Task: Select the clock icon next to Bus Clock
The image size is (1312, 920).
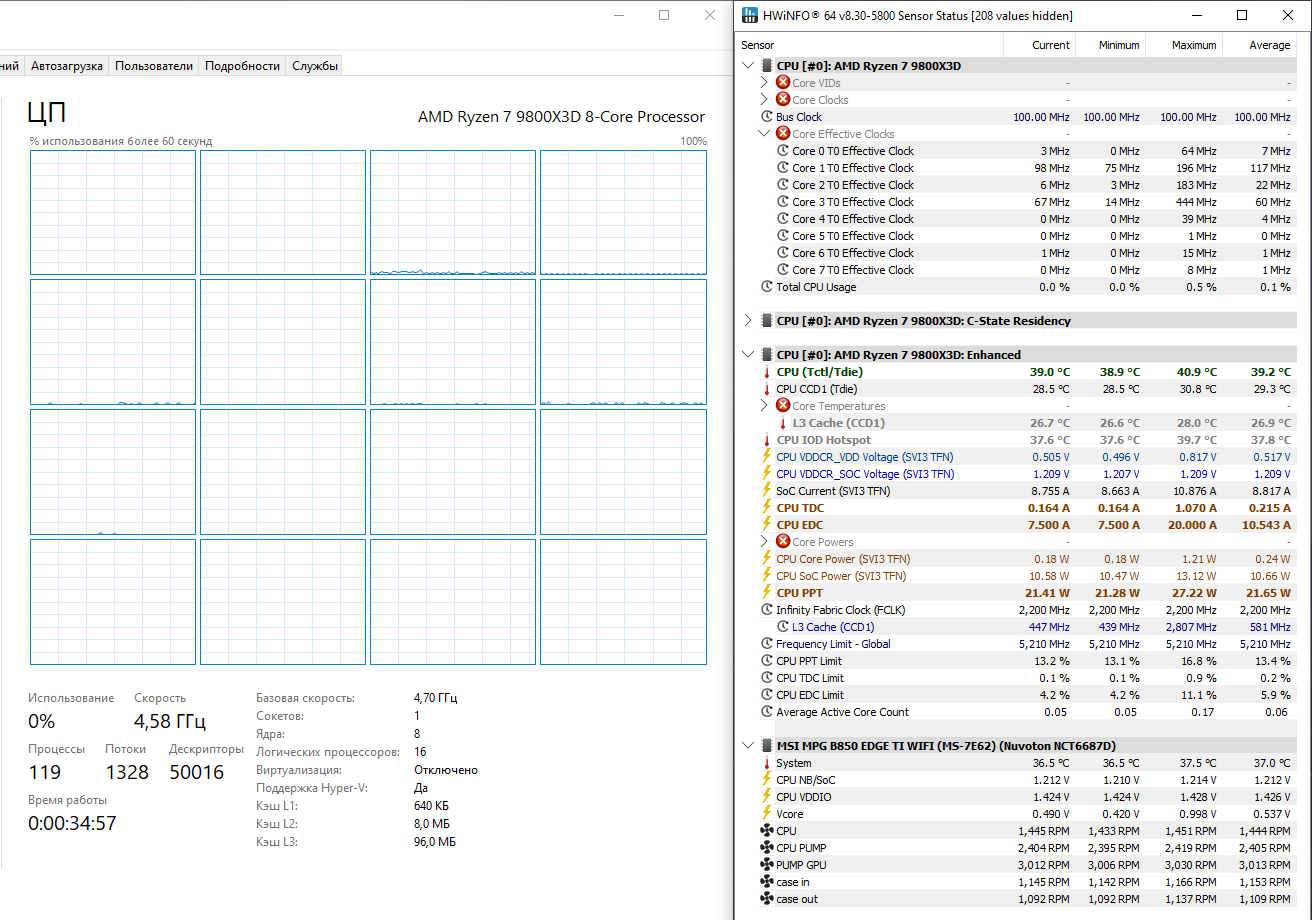Action: pyautogui.click(x=767, y=117)
